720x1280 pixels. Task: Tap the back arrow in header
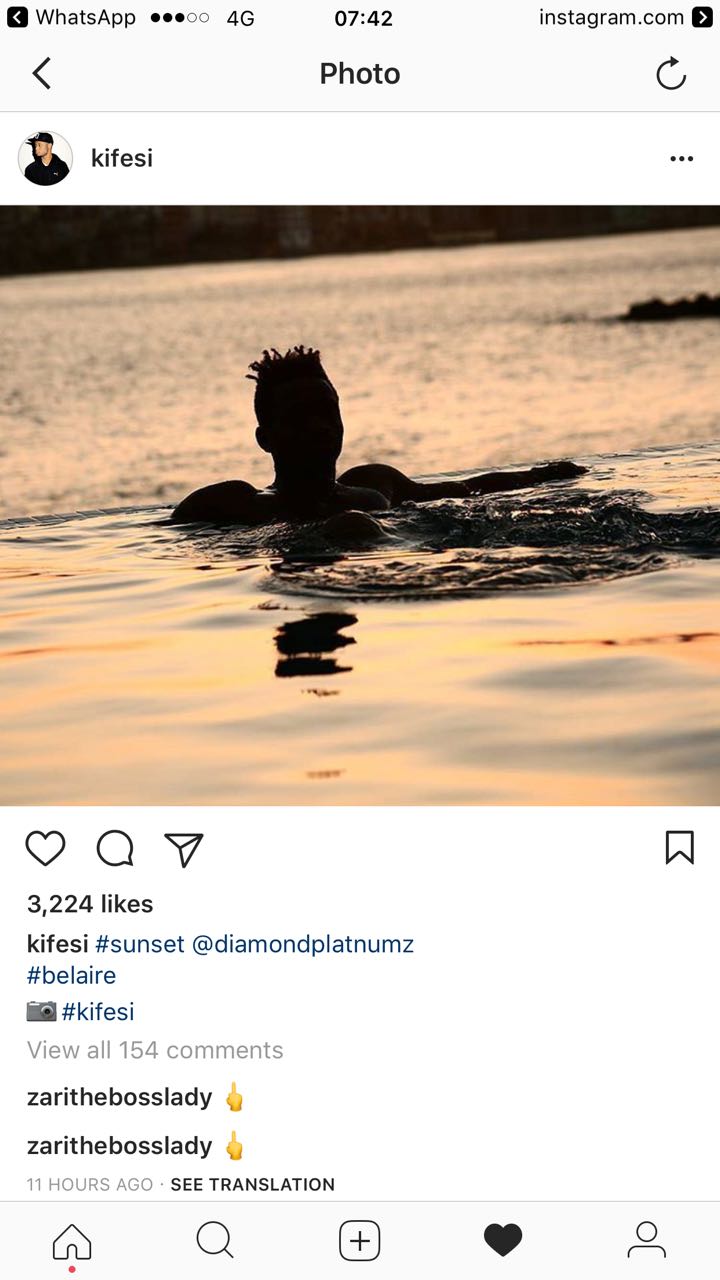(41, 73)
